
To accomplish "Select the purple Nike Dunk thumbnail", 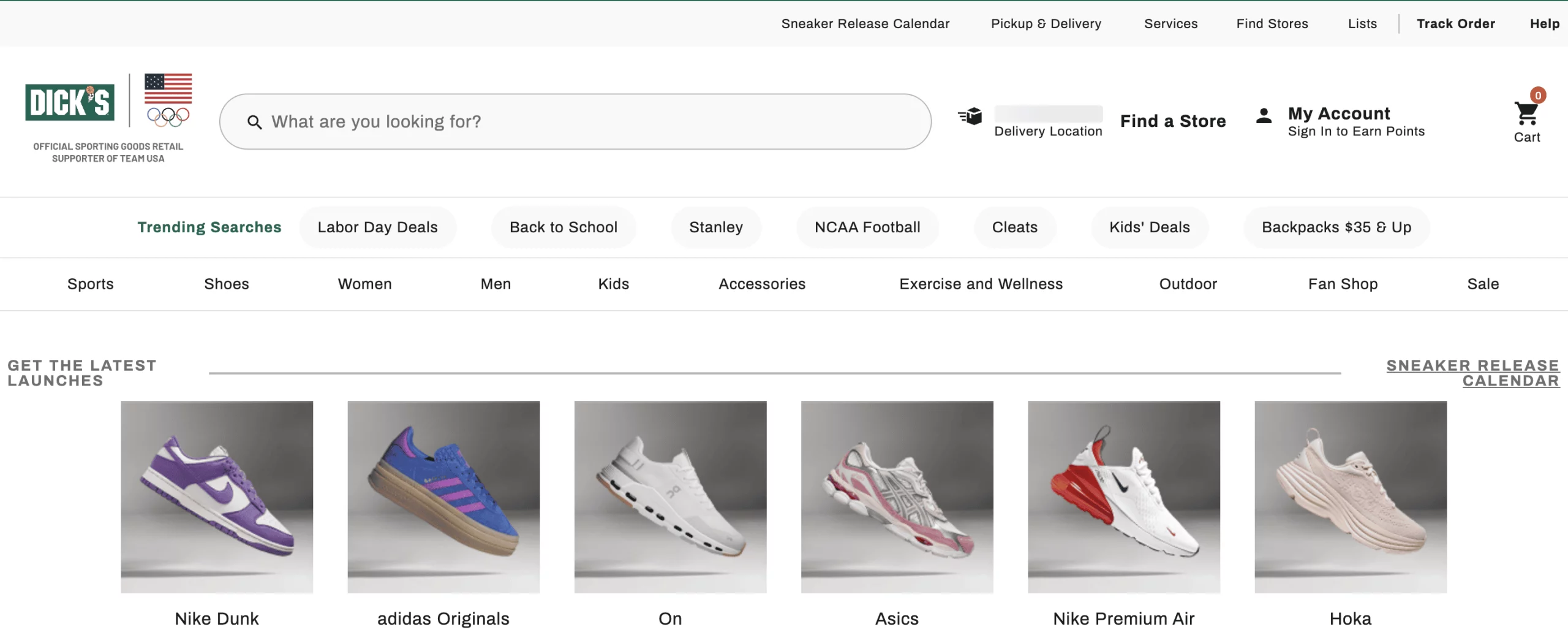I will [217, 497].
